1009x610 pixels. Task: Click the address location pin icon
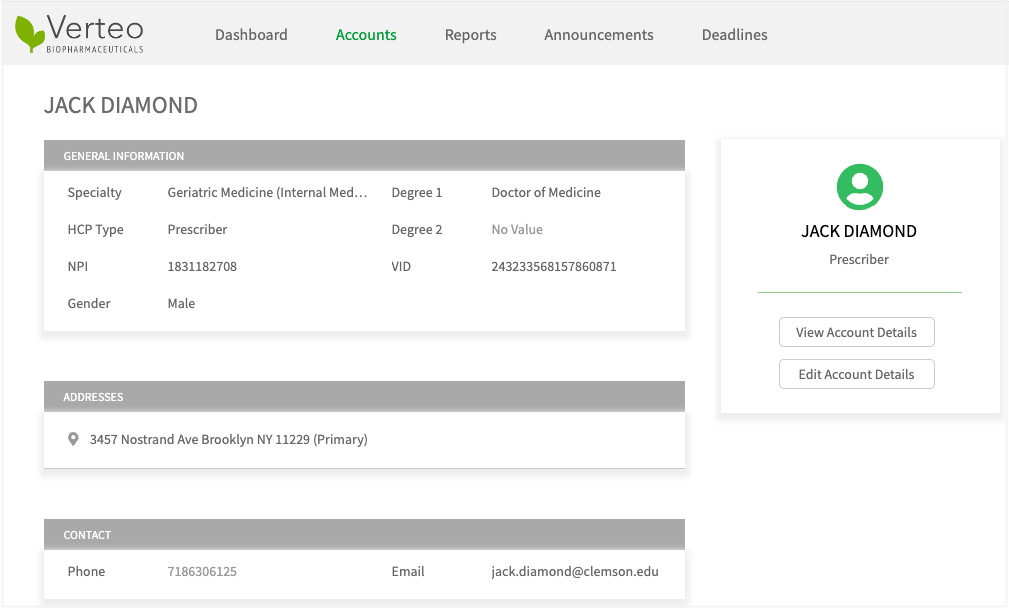(73, 439)
